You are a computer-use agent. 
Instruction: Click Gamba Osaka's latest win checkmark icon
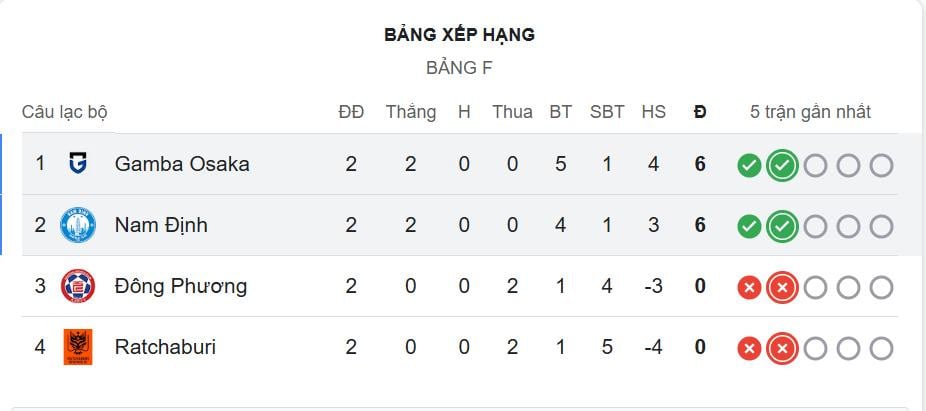[x=782, y=166]
